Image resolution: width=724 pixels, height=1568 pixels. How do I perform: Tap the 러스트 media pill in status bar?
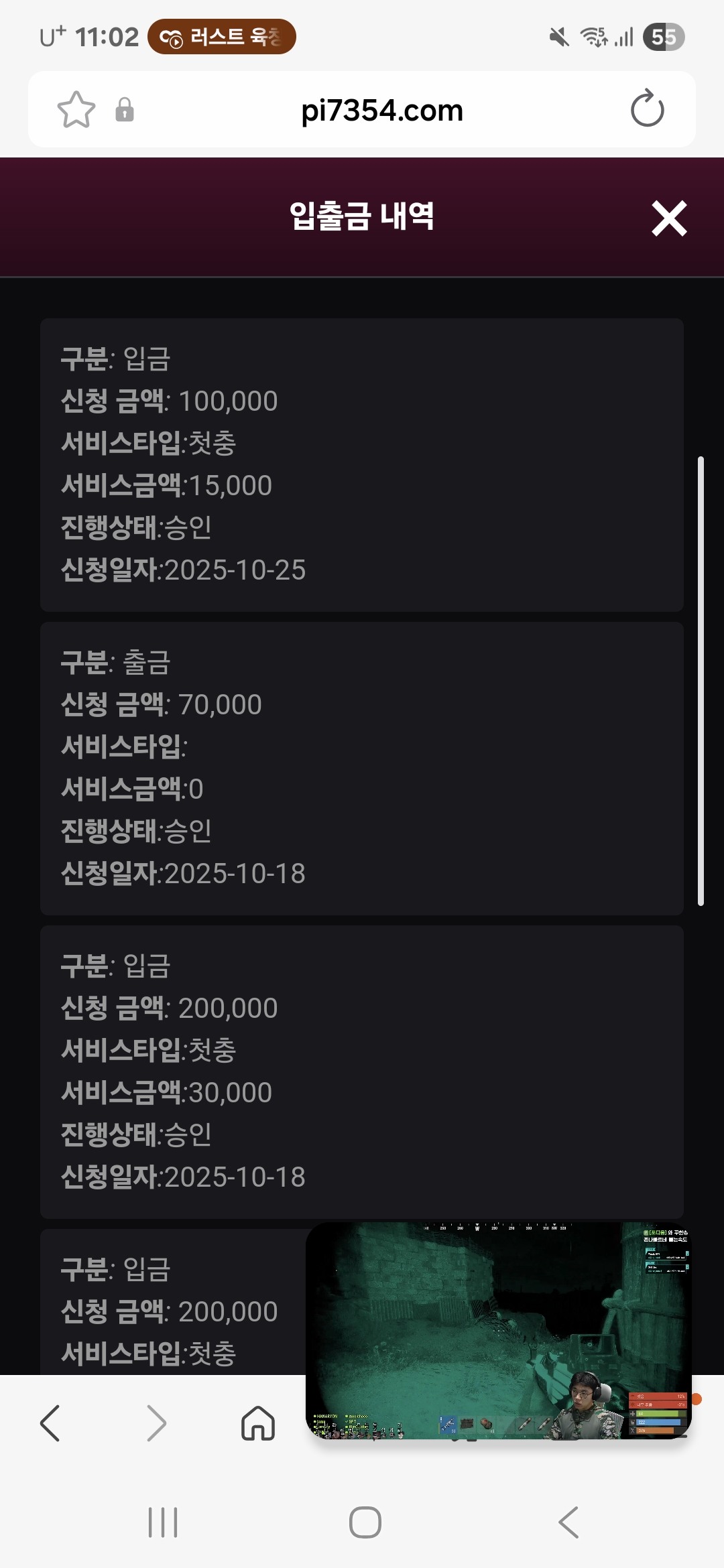[x=221, y=37]
